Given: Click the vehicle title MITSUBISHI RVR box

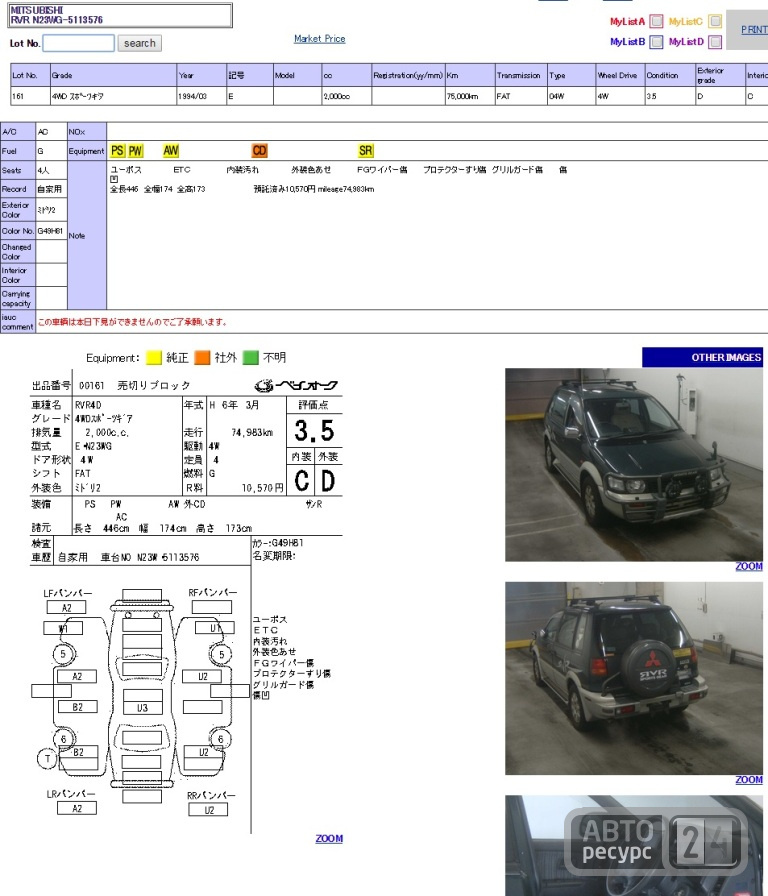Looking at the screenshot, I should point(120,15).
